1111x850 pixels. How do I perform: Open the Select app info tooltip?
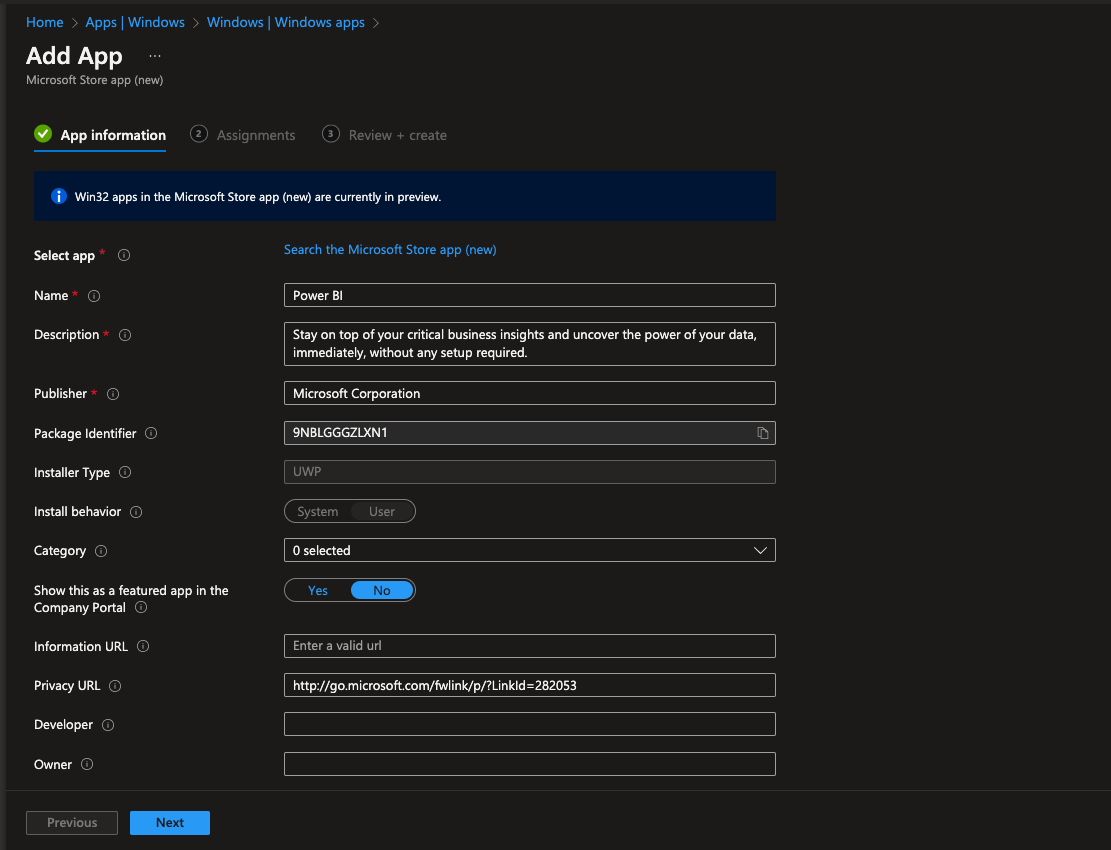(x=123, y=255)
